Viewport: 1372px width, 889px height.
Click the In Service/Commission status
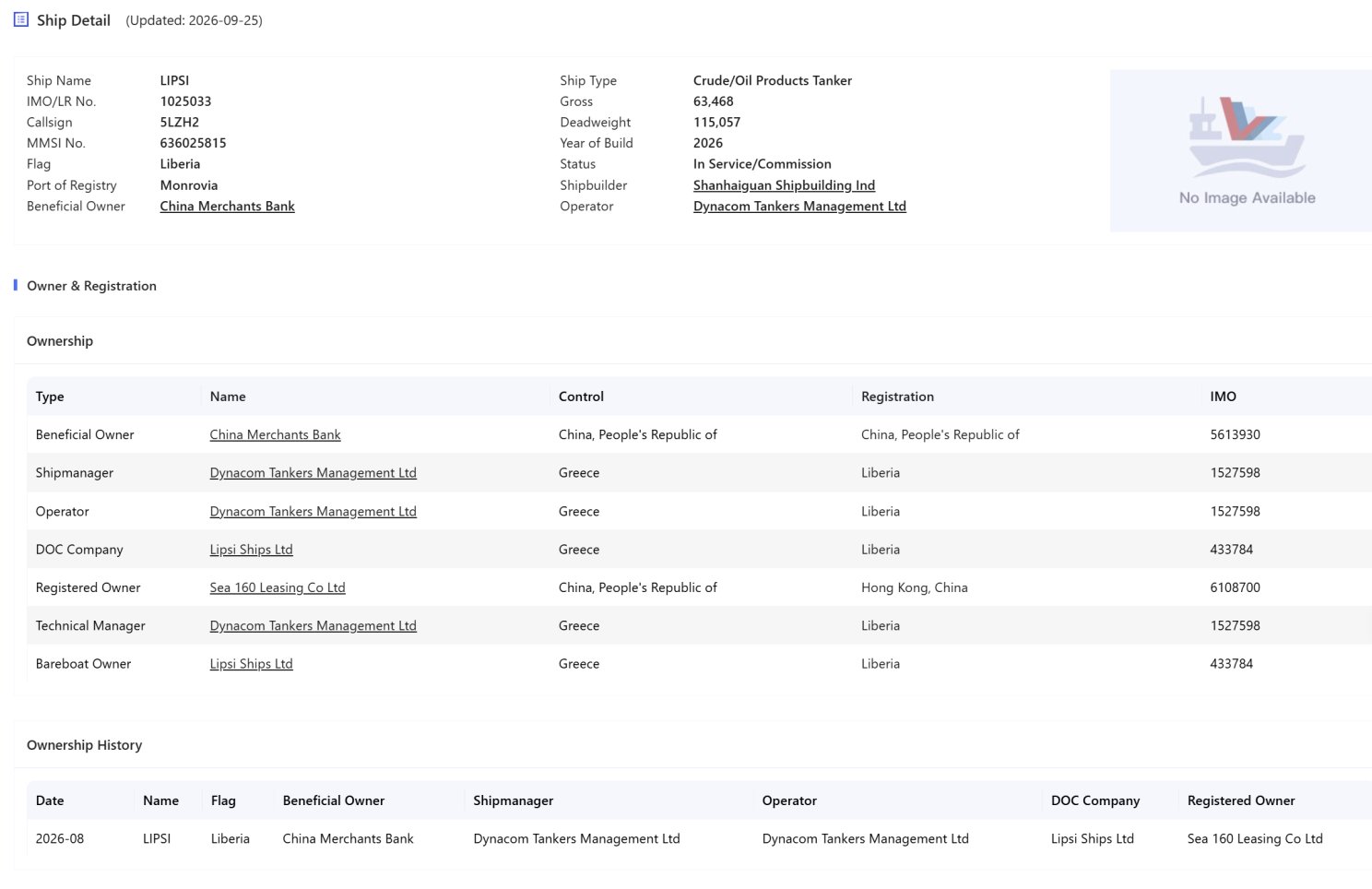pyautogui.click(x=762, y=164)
